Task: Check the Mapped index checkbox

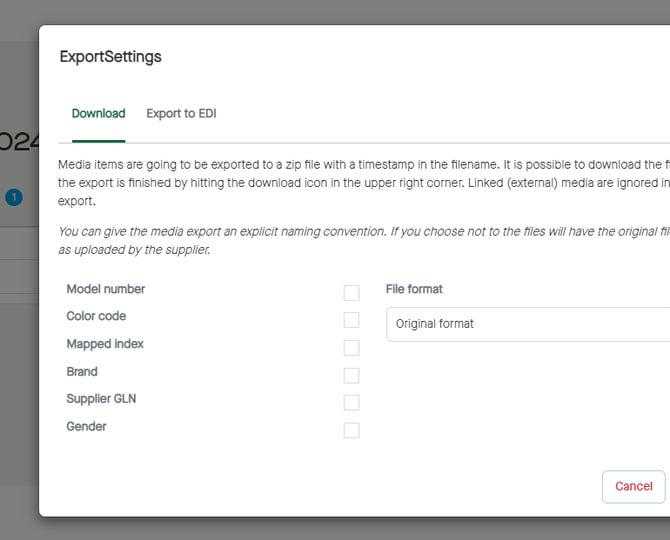Action: point(351,348)
